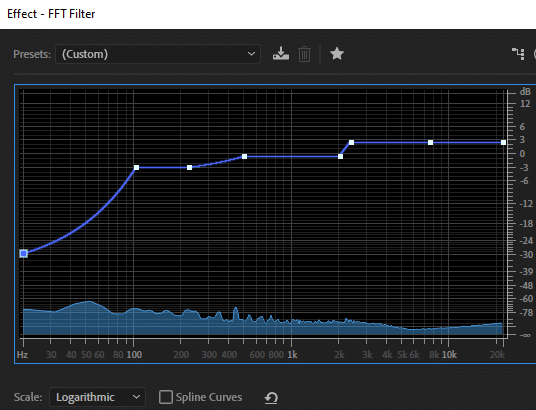The image size is (536, 410).
Task: Click the Presets dropdown chevron arrow
Action: tap(251, 54)
